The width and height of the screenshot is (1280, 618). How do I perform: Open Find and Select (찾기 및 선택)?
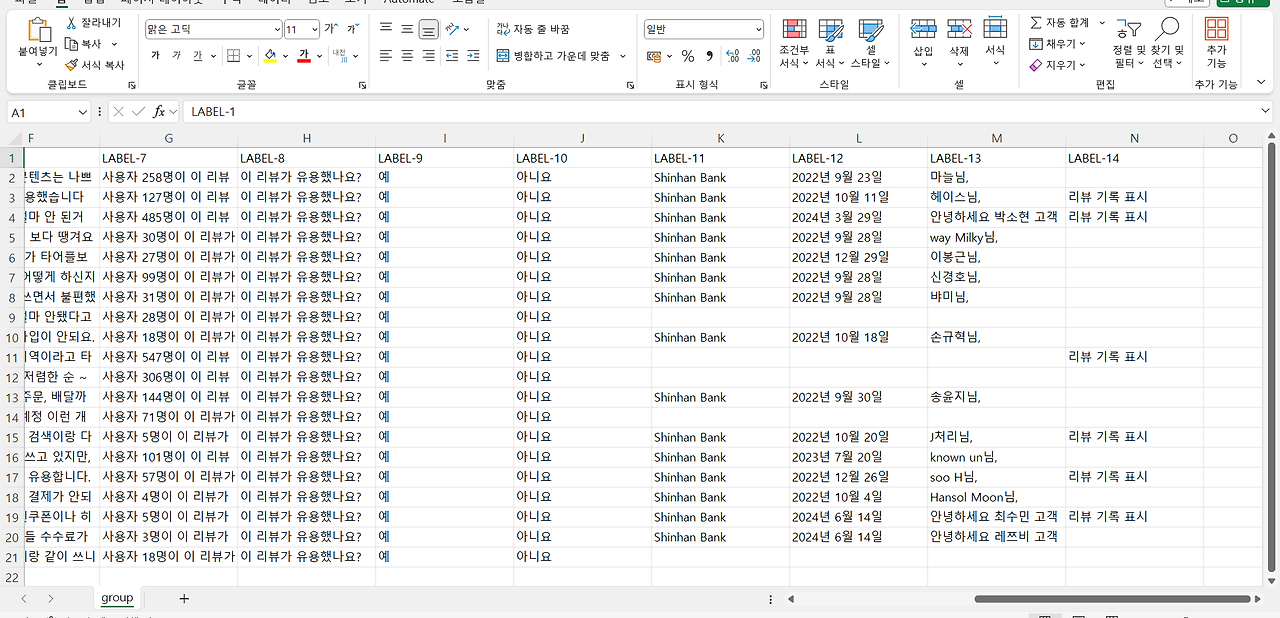pos(1167,43)
